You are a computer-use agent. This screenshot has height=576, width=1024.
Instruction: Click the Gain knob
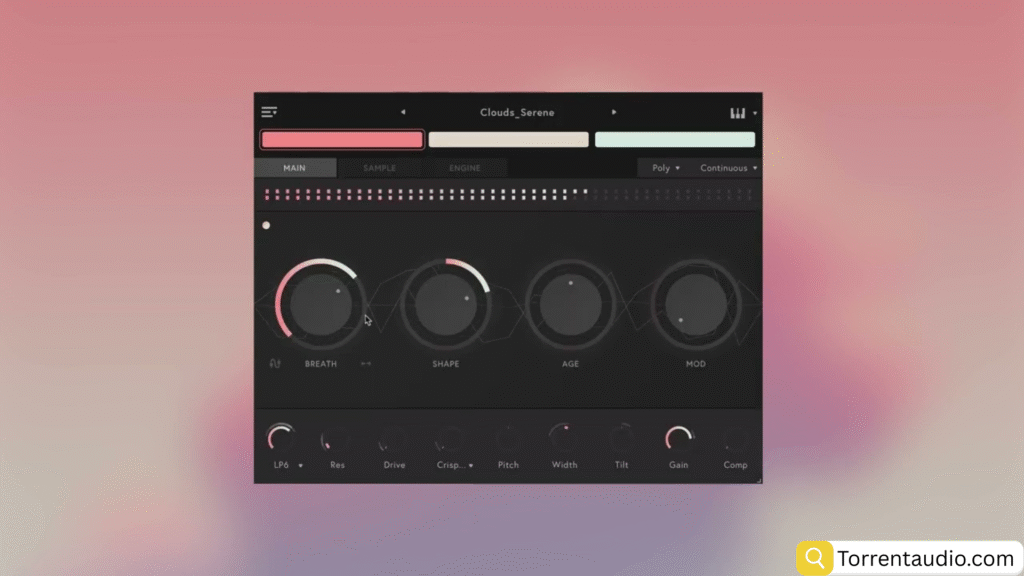679,439
